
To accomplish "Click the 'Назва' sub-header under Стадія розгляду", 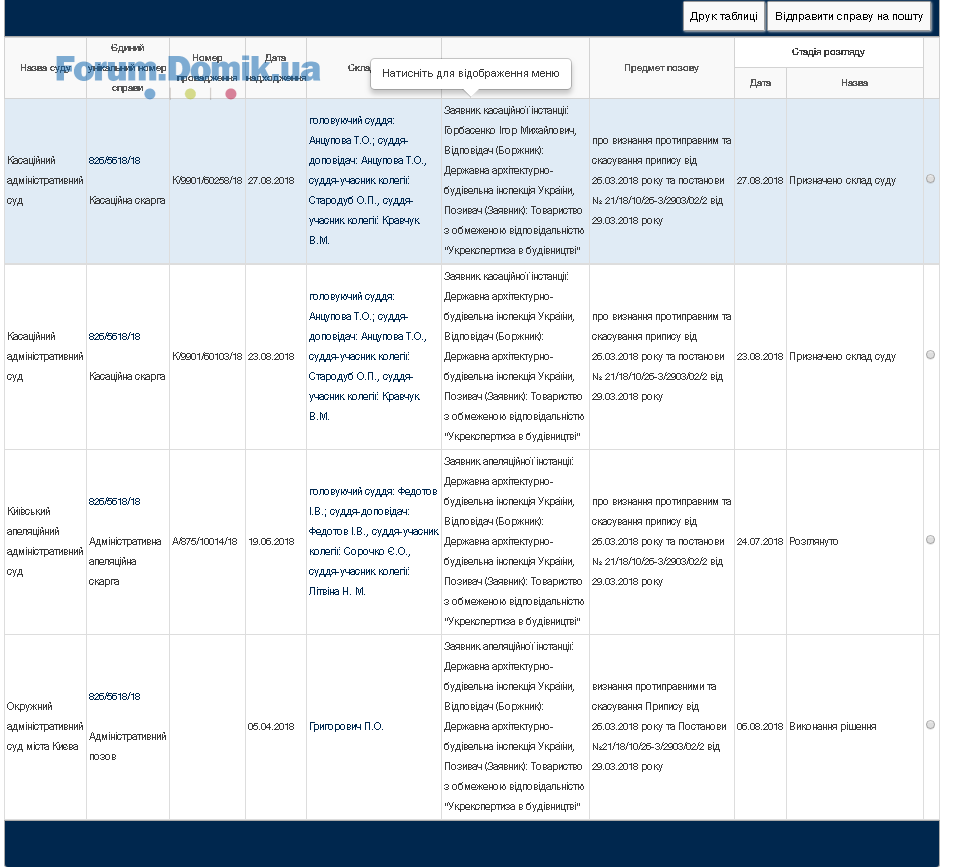I will pyautogui.click(x=855, y=82).
